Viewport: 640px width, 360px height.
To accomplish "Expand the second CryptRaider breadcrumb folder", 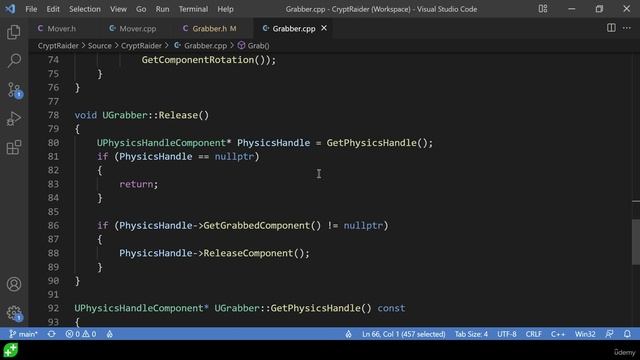I will click(x=141, y=46).
